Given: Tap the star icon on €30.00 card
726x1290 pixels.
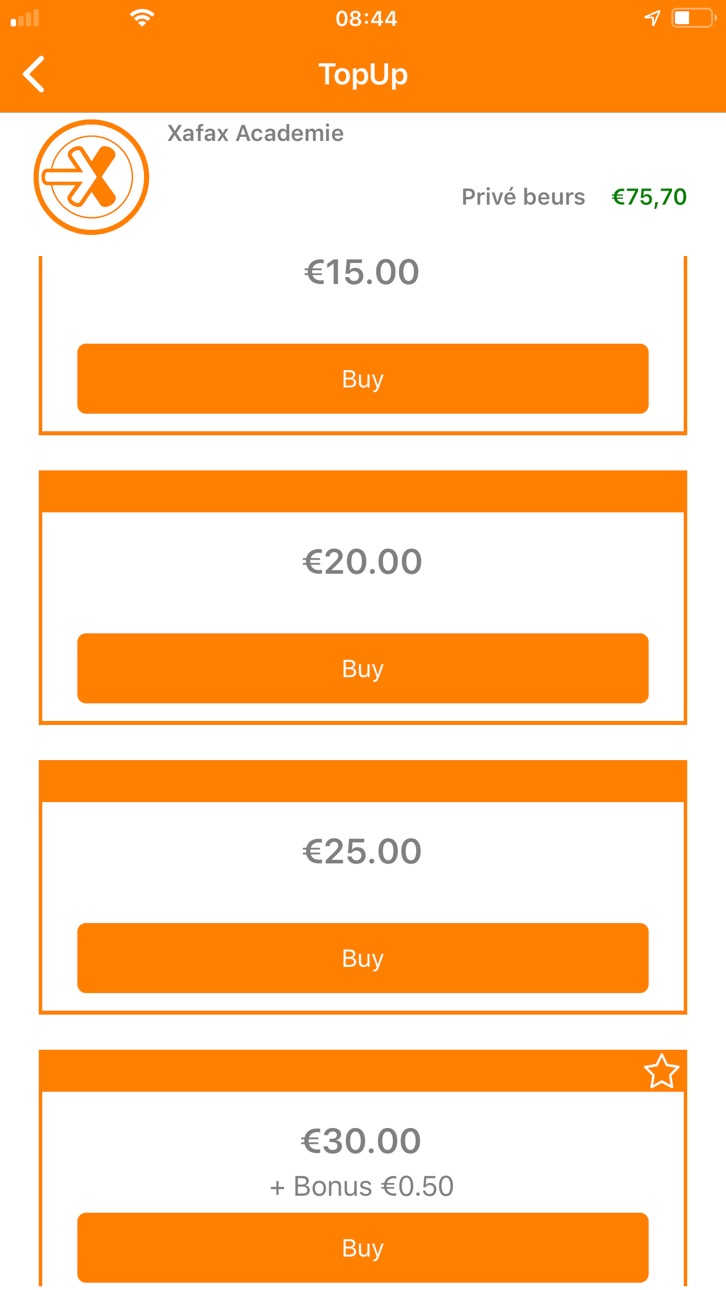Looking at the screenshot, I should 661,1072.
